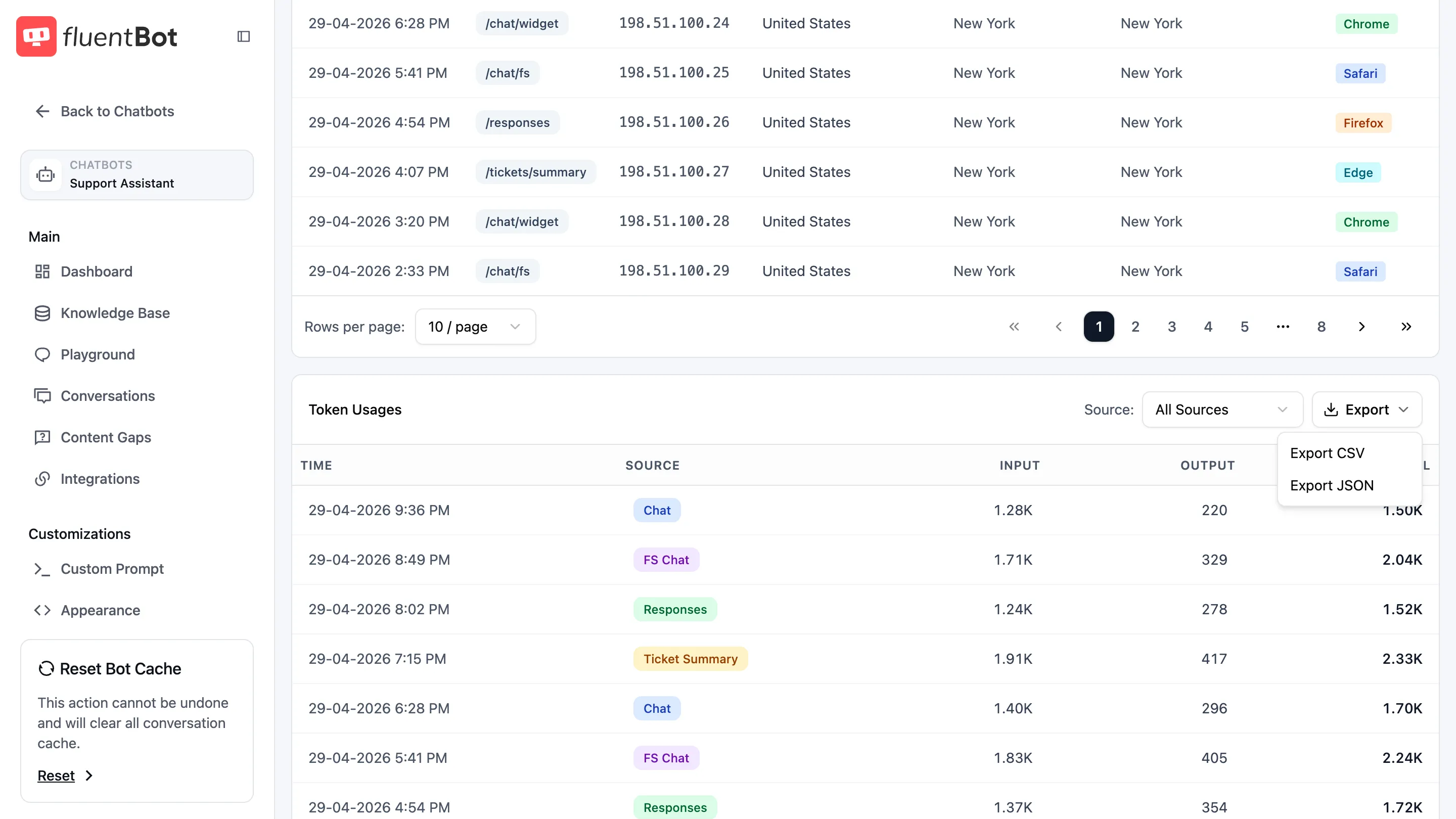
Task: Click the Content Gaps question icon
Action: click(42, 437)
